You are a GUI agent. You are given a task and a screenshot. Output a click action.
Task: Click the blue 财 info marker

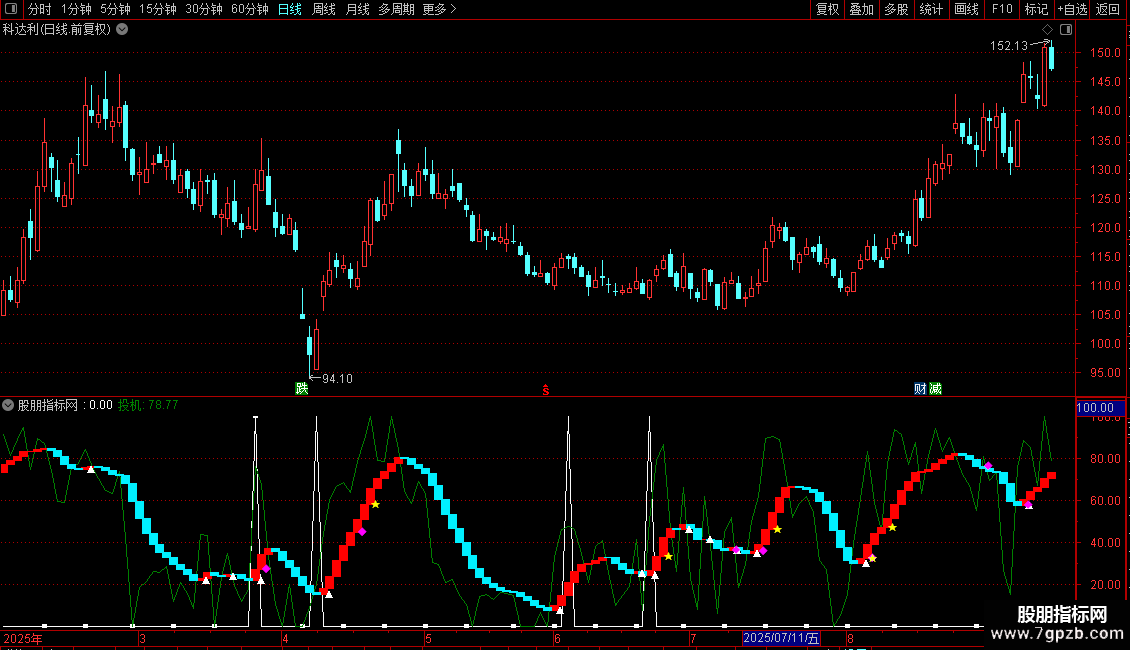920,388
